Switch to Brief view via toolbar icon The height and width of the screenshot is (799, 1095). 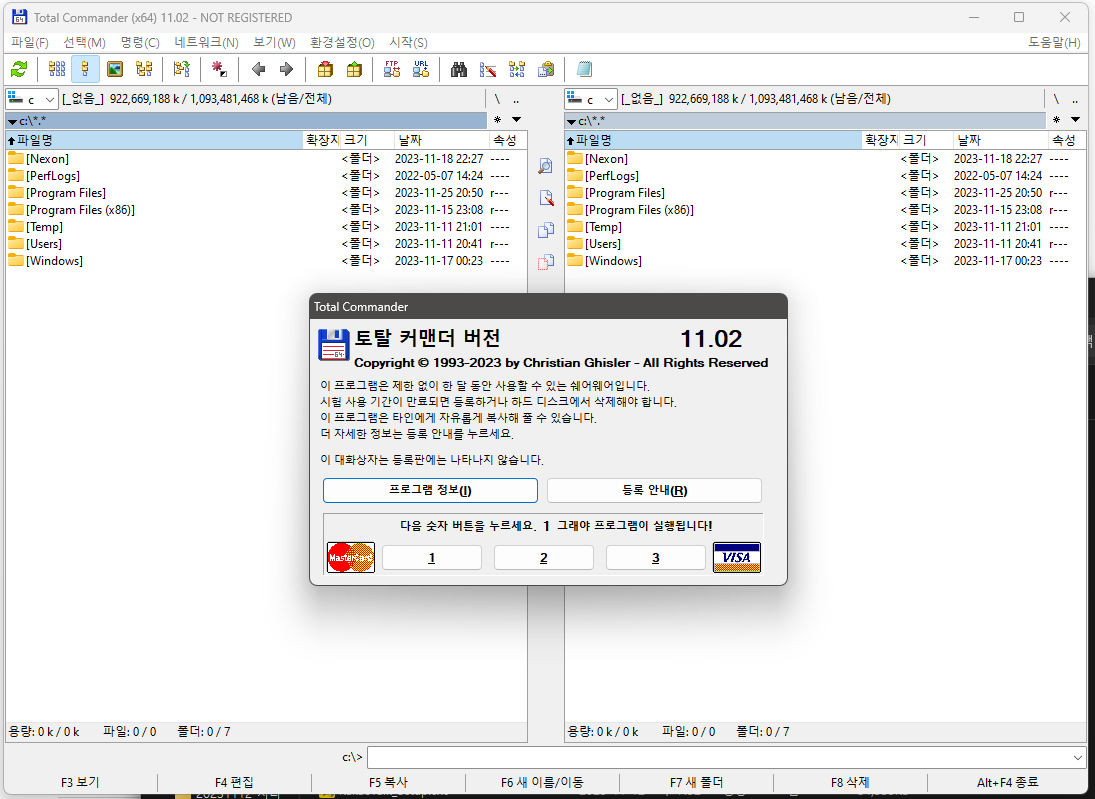coord(57,69)
